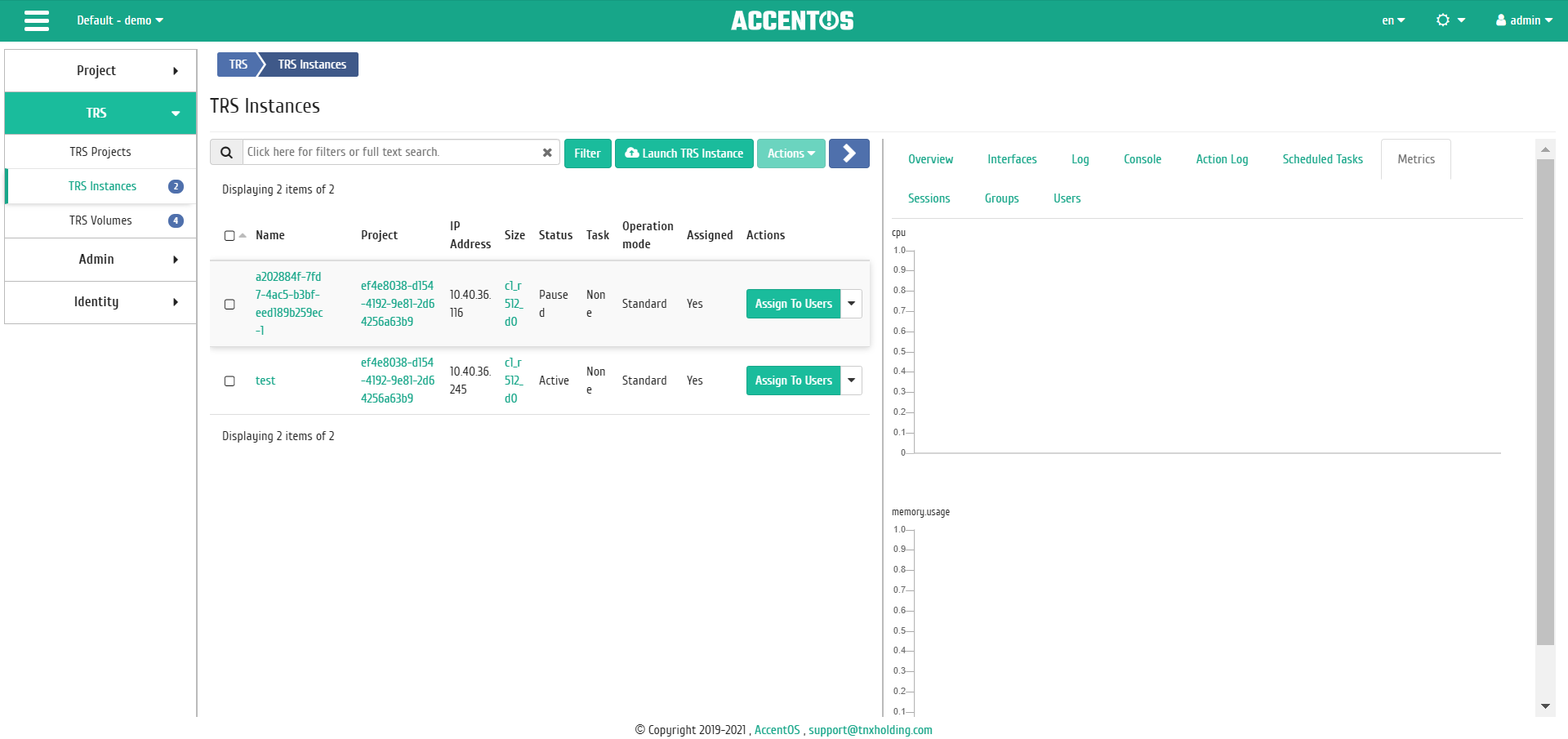The height and width of the screenshot is (739, 1568).
Task: Switch to the Action Log tab
Action: (x=1222, y=159)
